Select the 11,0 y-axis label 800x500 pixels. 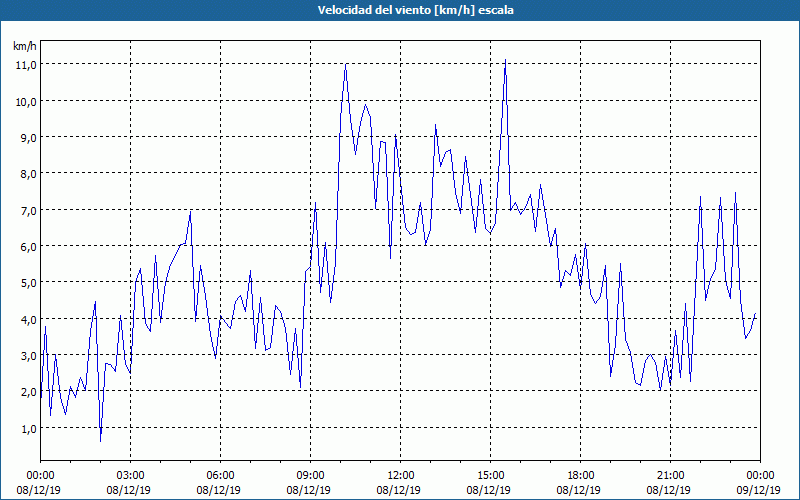pyautogui.click(x=26, y=64)
